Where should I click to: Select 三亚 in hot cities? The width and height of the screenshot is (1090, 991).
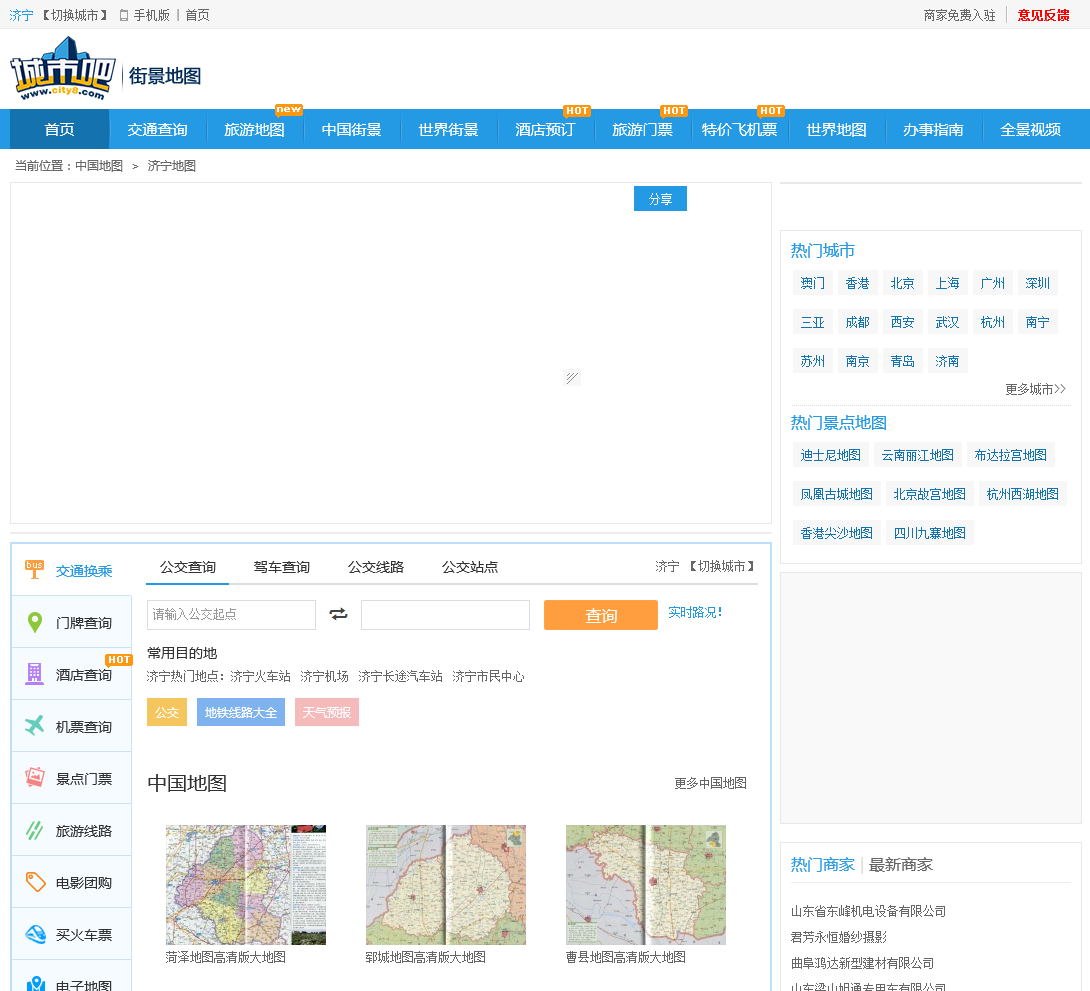(x=813, y=322)
